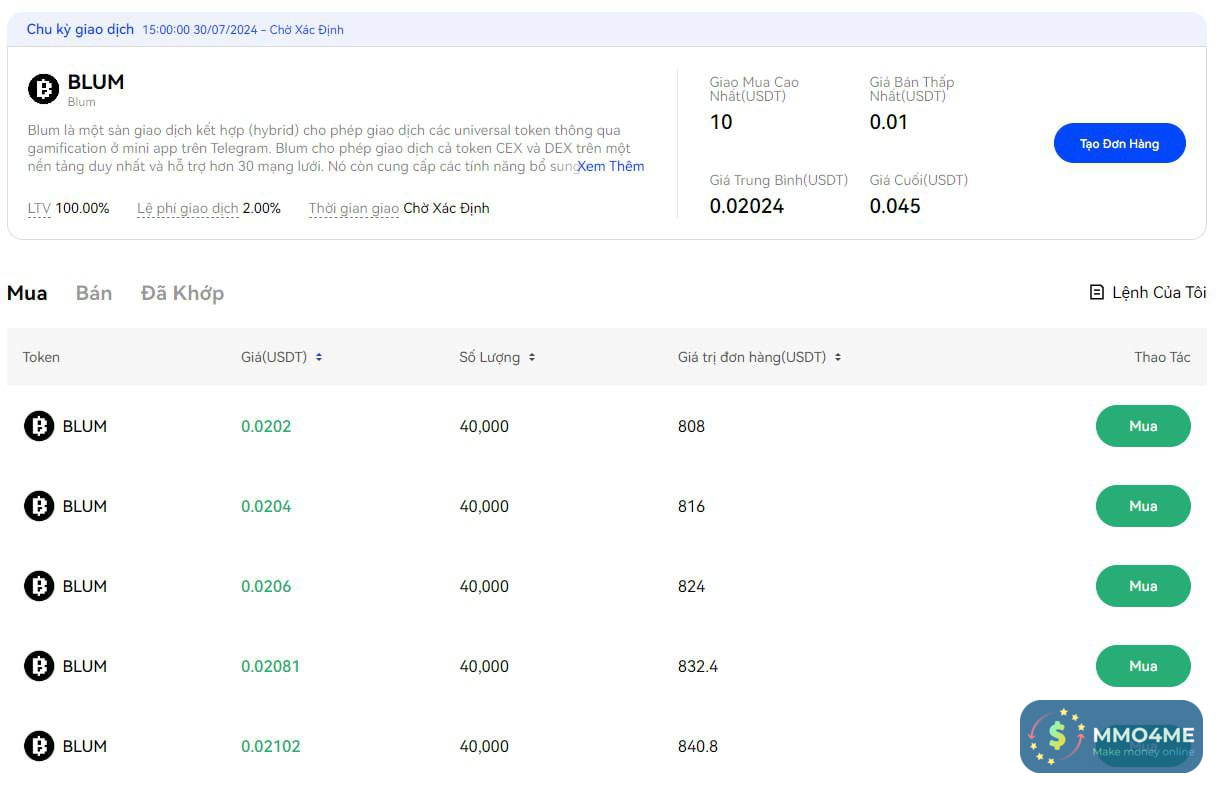The image size is (1224, 788).
Task: Click the Lệnh Của Tôi document icon
Action: [1097, 293]
